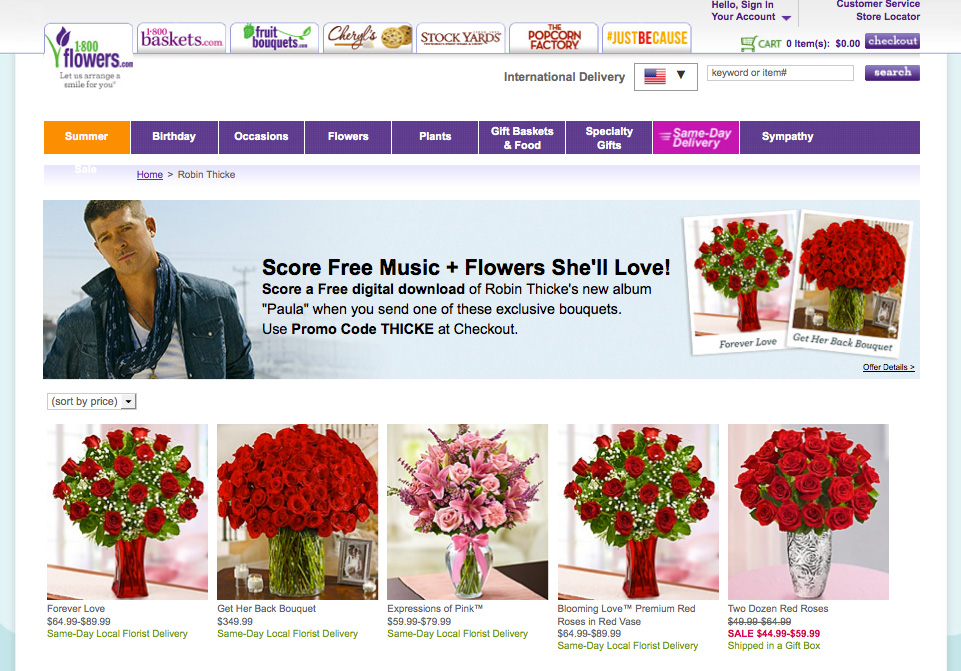Expand the Your Account dropdown arrow
This screenshot has width=961, height=671.
point(786,18)
